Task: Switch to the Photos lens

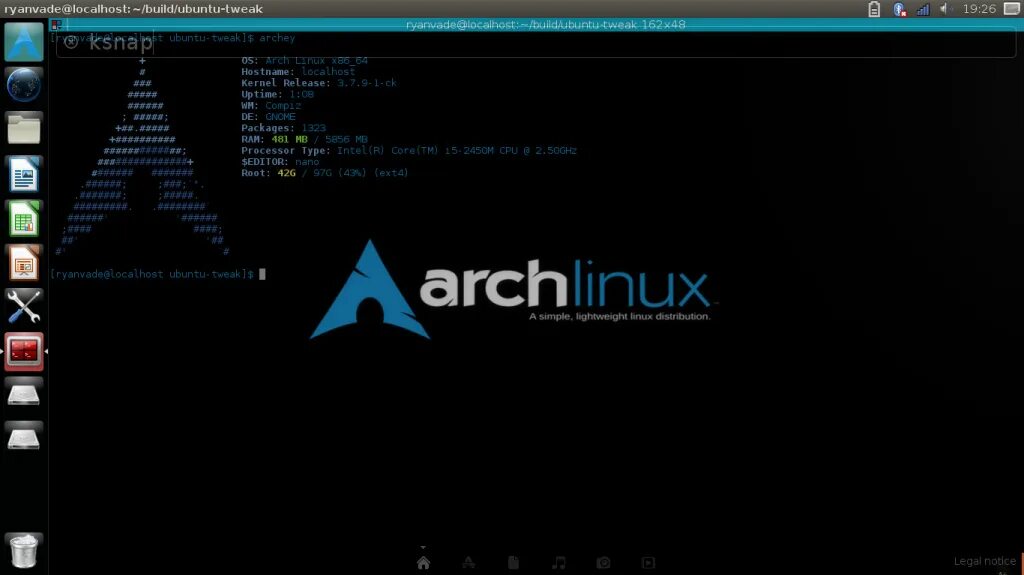Action: click(x=603, y=563)
